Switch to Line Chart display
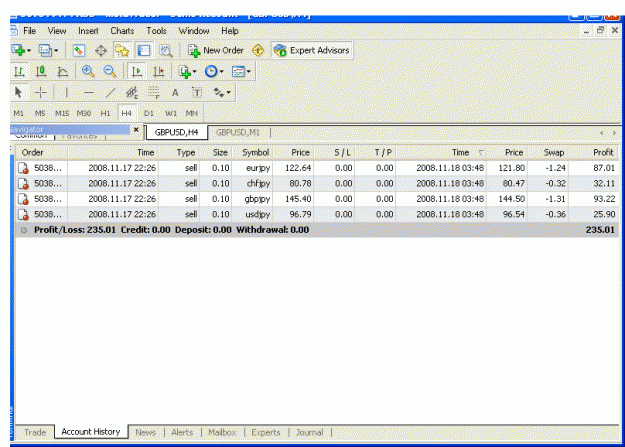This screenshot has width=625, height=447. [62, 72]
